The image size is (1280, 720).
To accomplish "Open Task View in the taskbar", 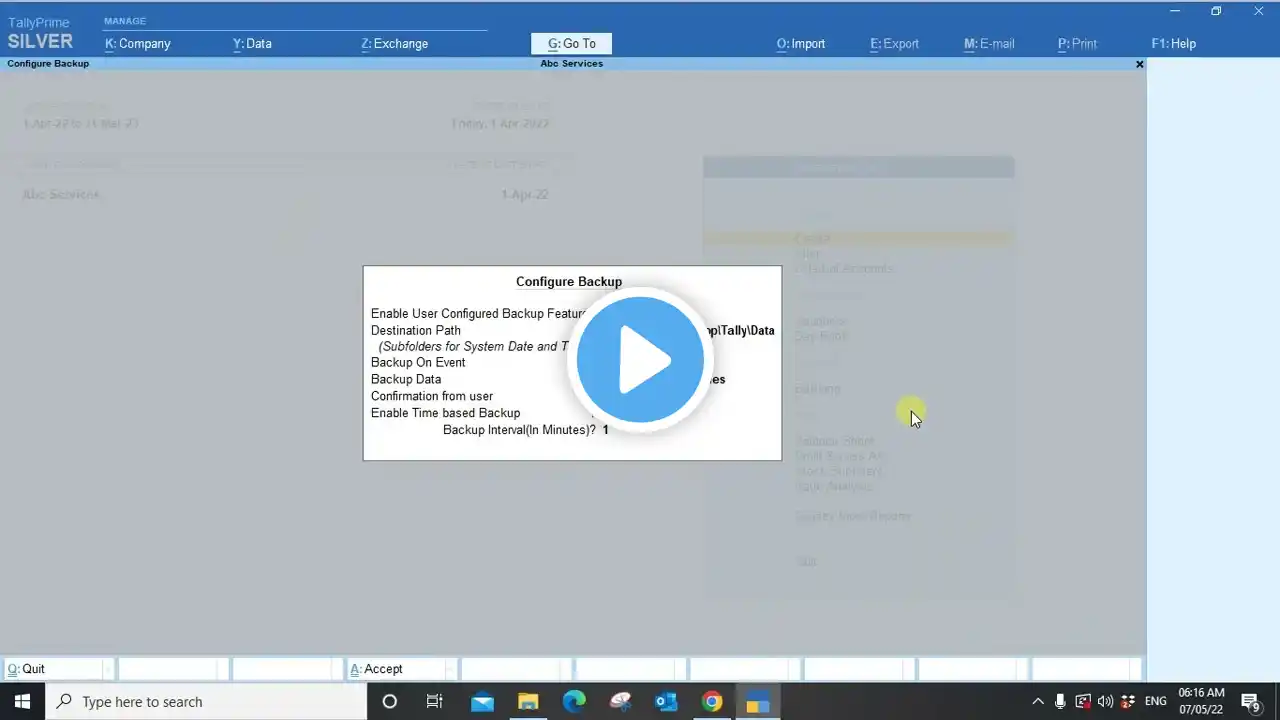I will pos(435,701).
